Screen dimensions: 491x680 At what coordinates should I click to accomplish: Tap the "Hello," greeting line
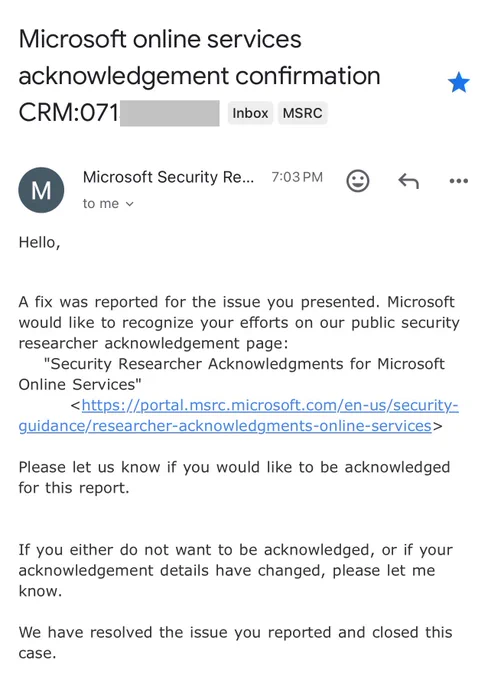click(39, 242)
